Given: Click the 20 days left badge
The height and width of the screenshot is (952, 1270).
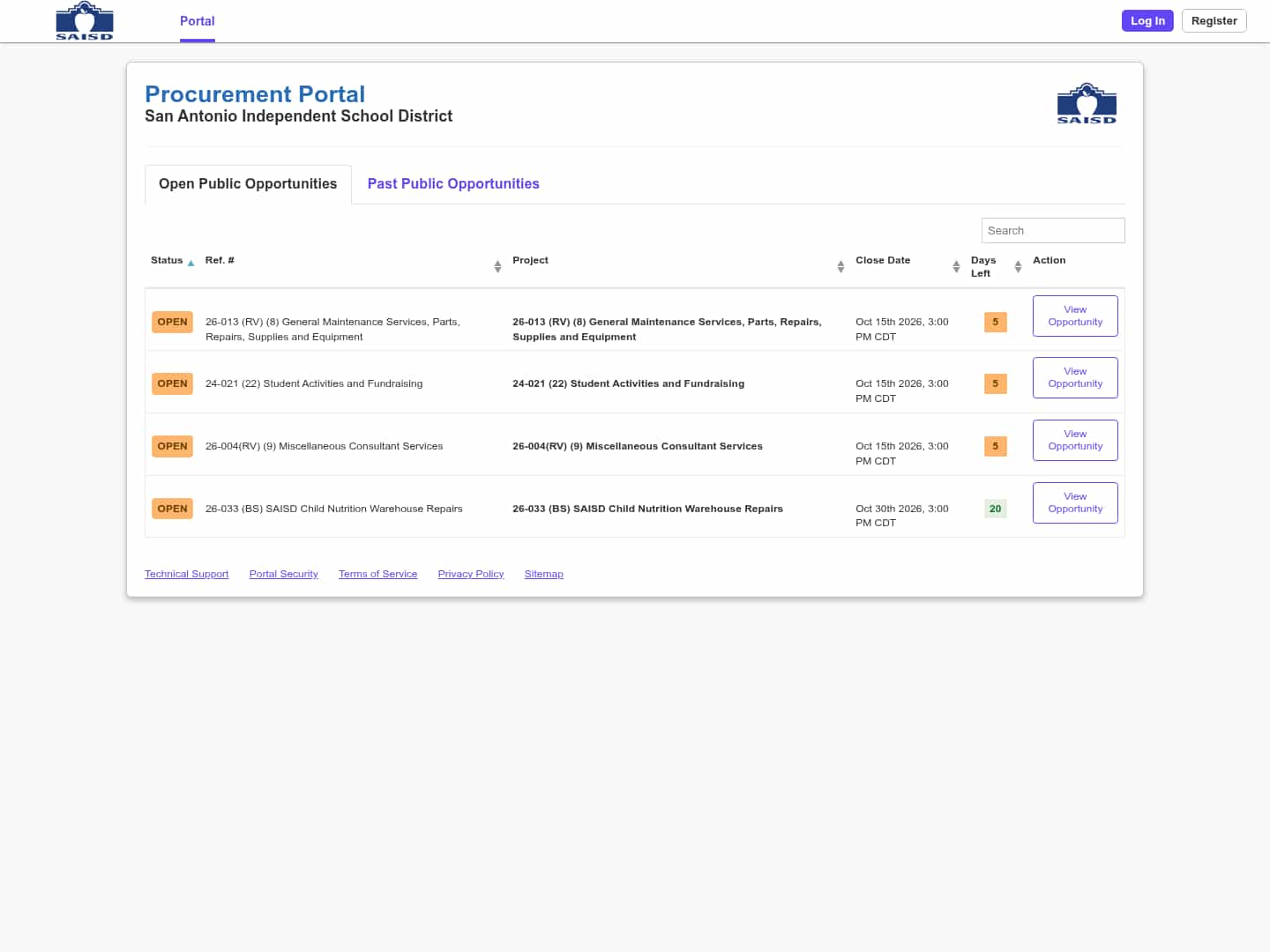Looking at the screenshot, I should [995, 509].
